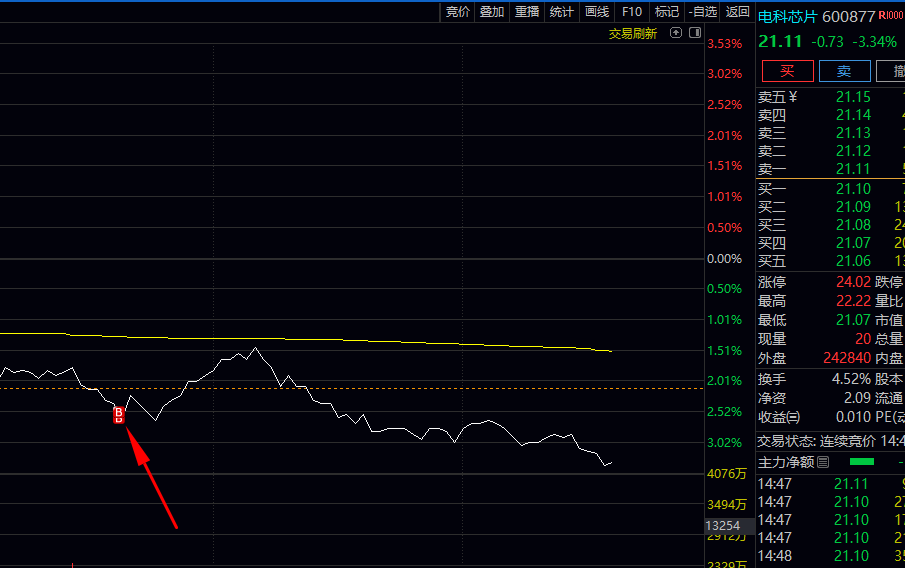Screen dimensions: 905x568
Task: Click 交易状态 连续竞价 status line
Action: [x=831, y=442]
